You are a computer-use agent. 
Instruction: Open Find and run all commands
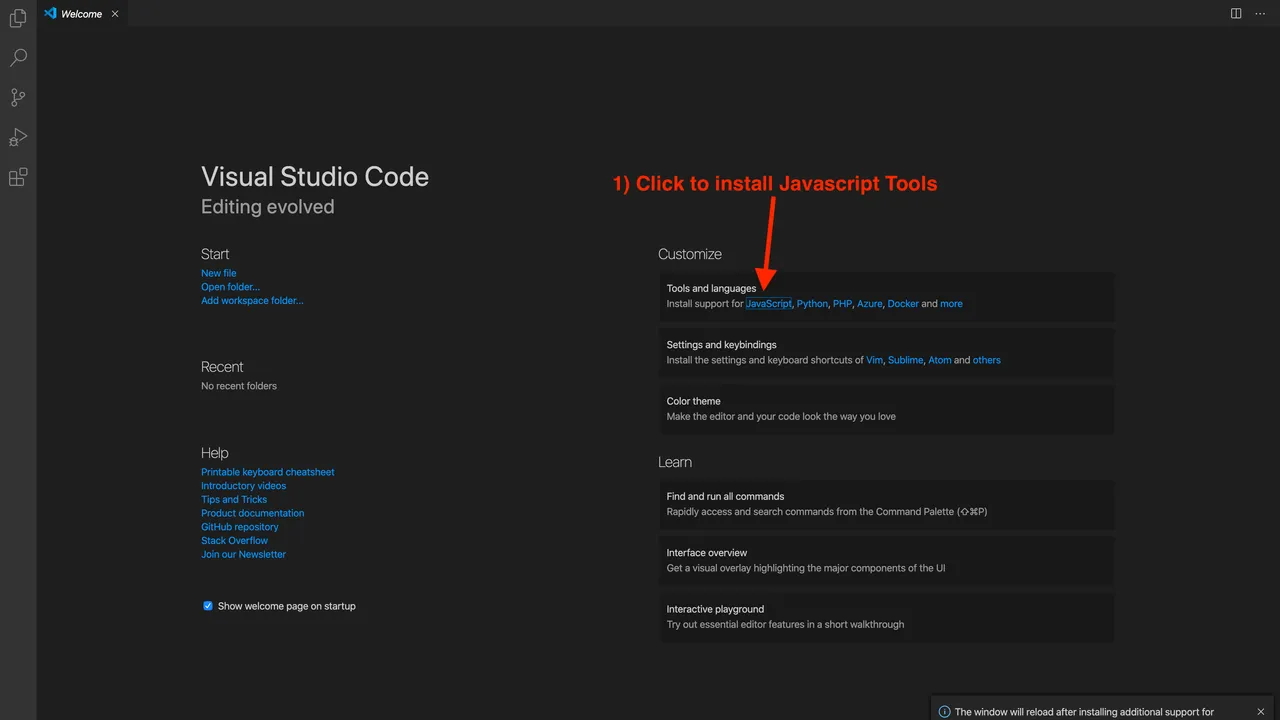coord(886,504)
